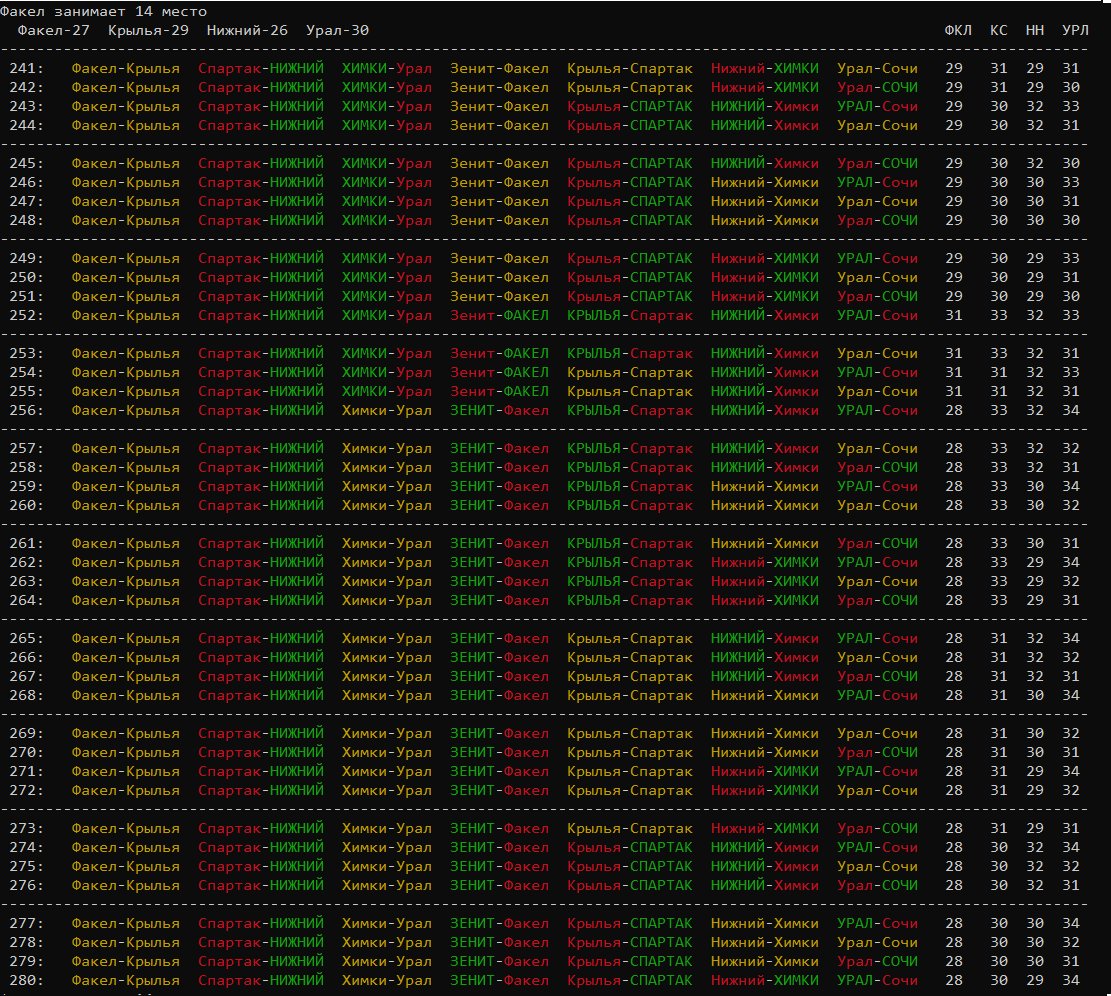
Task: Select 'КРЫЛЬЯ-Спартак' in row 261
Action: (x=630, y=543)
